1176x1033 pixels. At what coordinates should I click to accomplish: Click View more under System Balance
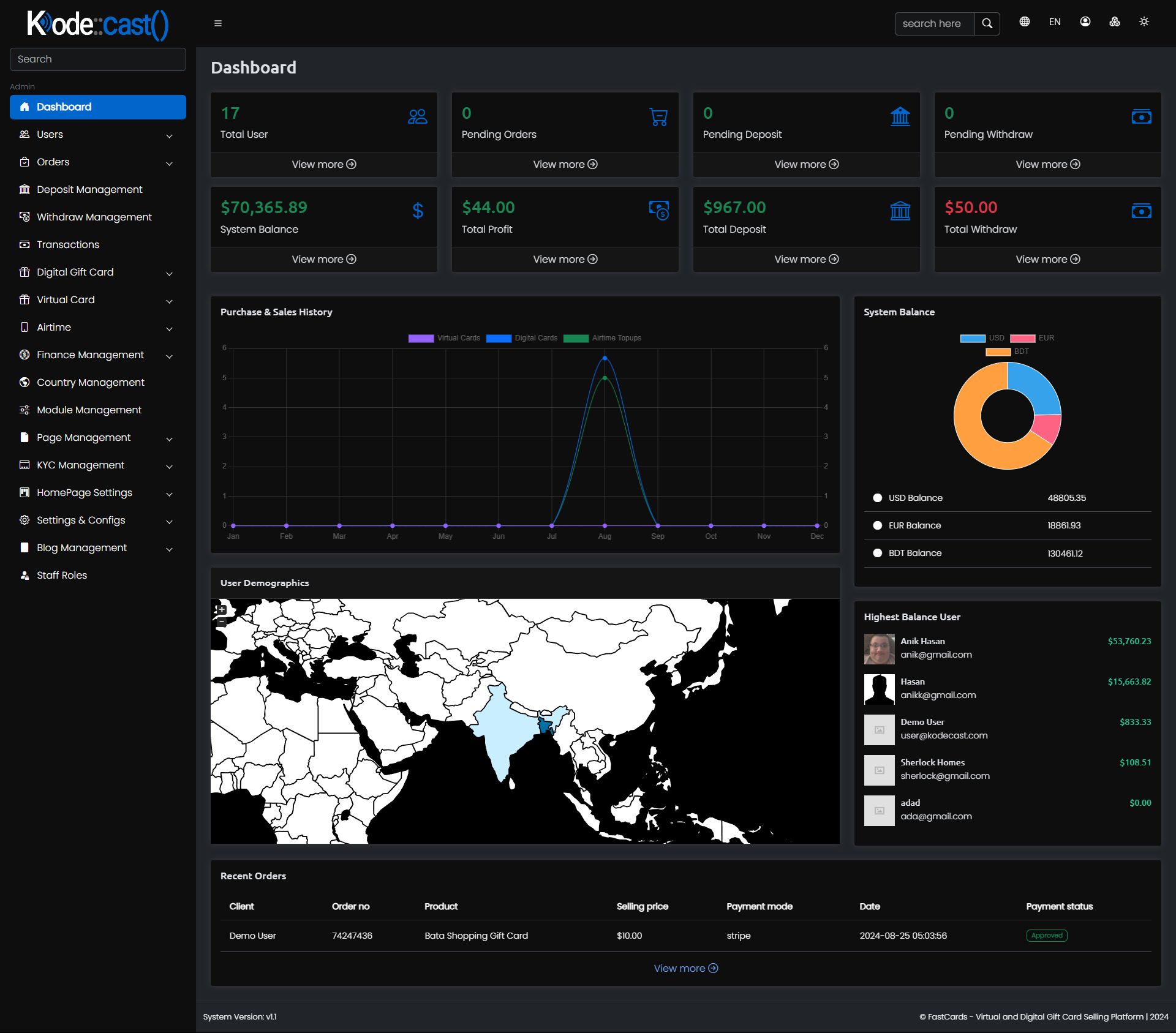(323, 259)
